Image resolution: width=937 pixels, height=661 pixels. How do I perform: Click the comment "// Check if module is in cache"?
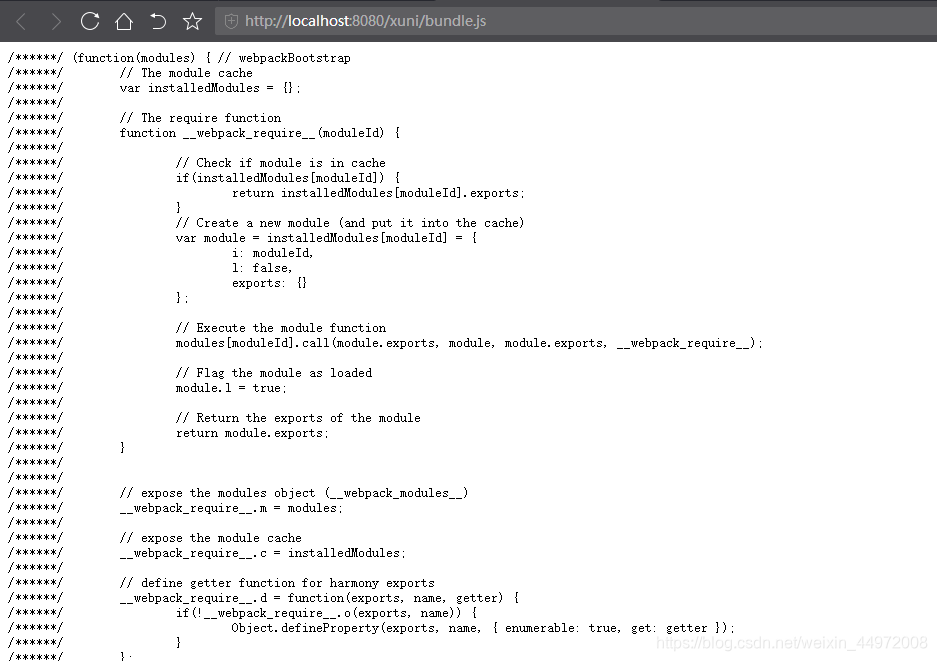281,163
